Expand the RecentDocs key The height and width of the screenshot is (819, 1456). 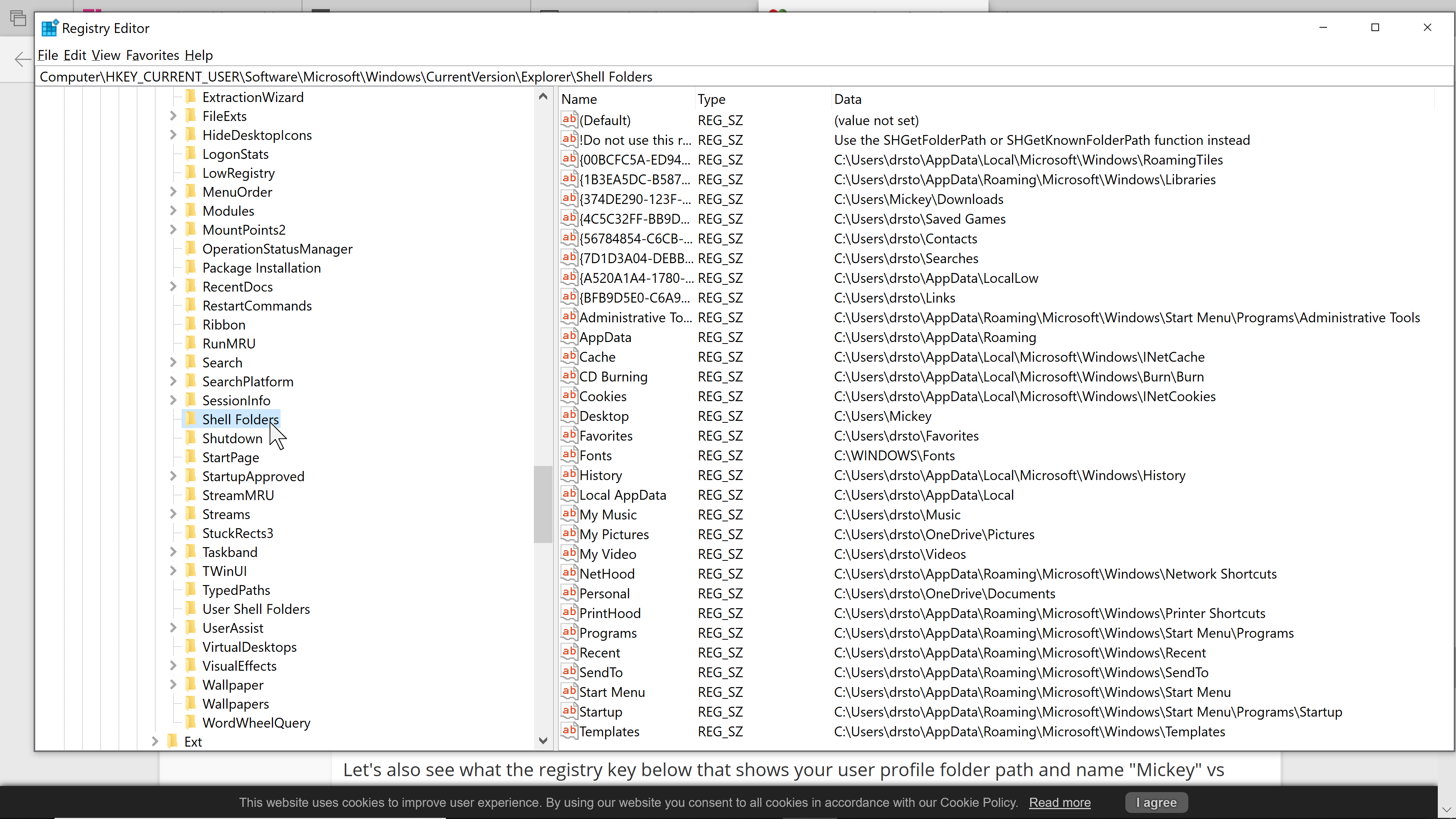(x=174, y=287)
